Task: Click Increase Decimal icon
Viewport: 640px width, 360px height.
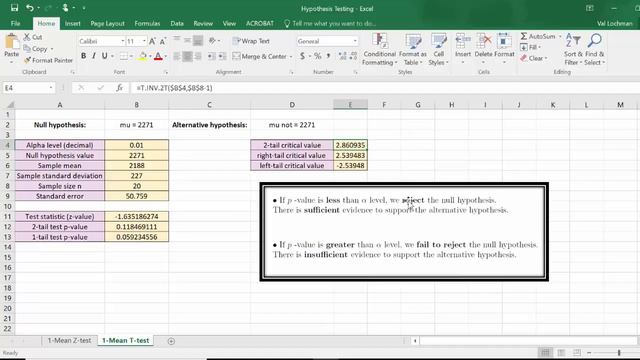Action: [342, 56]
